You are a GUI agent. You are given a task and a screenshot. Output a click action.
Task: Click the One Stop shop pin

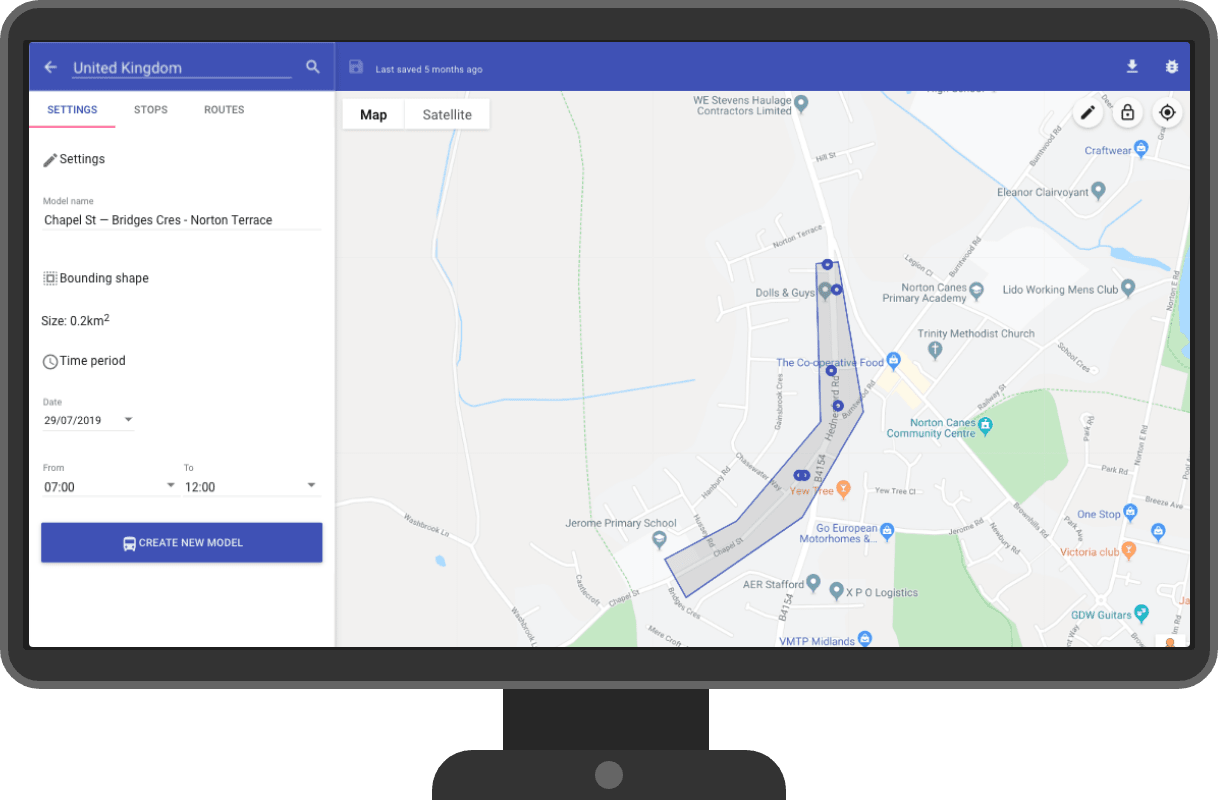coord(1131,512)
